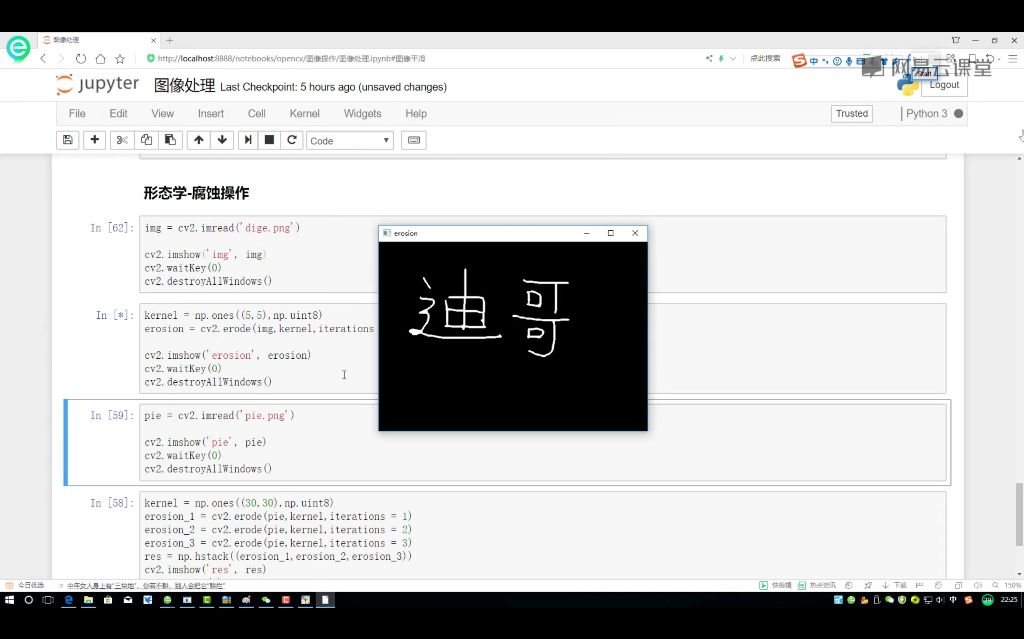Open WeChat icon in the taskbar
The width and height of the screenshot is (1024, 639).
[266, 599]
